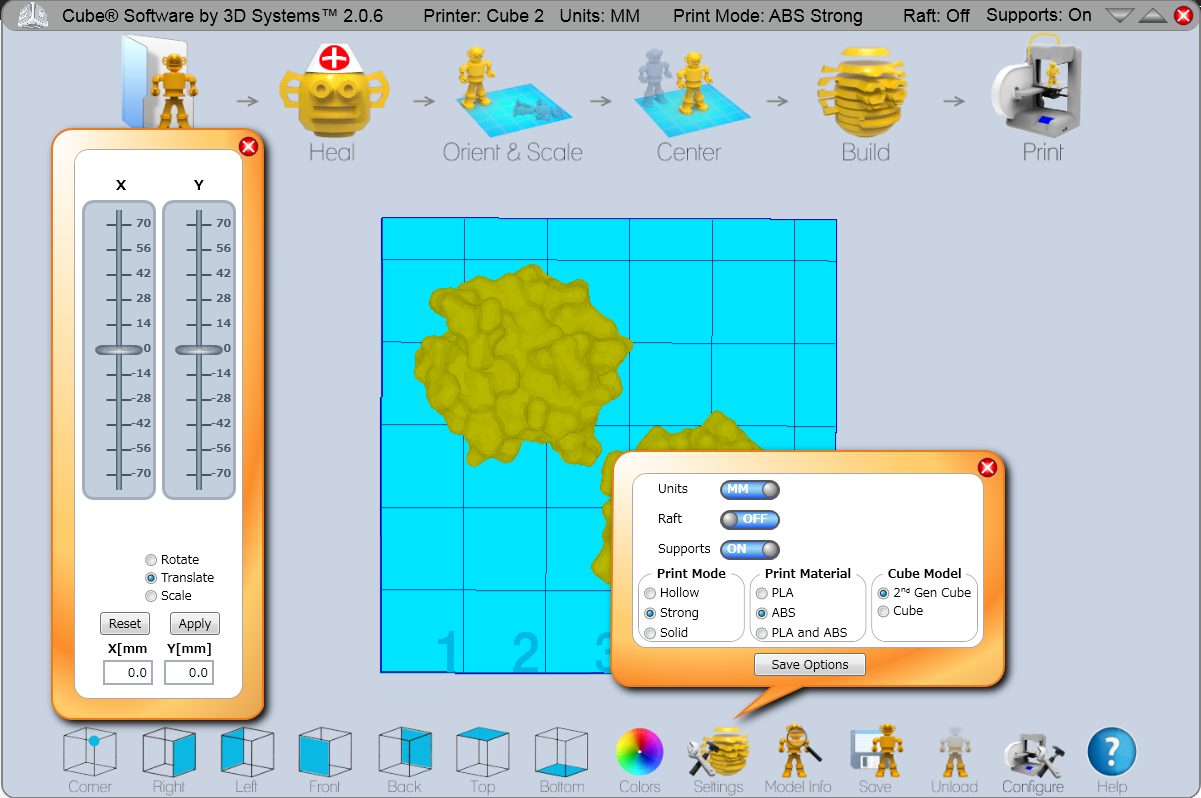
Task: Open the Colors wheel
Action: [x=640, y=753]
